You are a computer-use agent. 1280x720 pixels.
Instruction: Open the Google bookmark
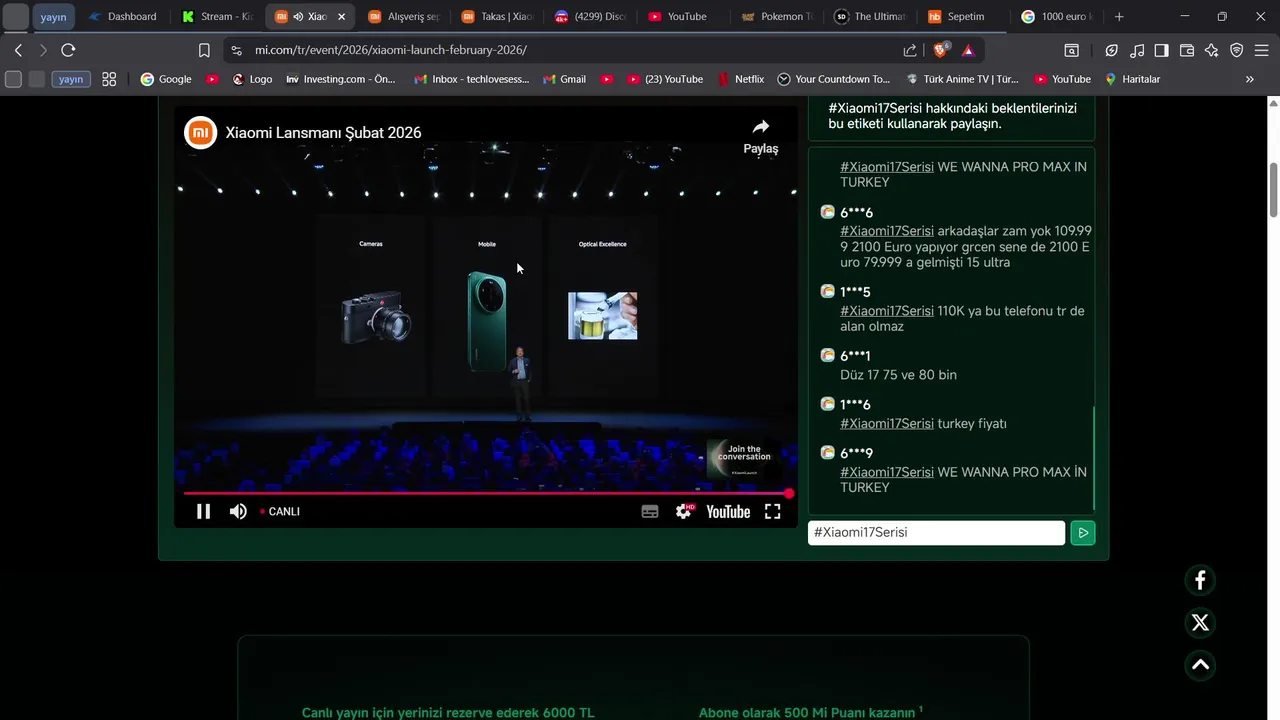click(166, 79)
